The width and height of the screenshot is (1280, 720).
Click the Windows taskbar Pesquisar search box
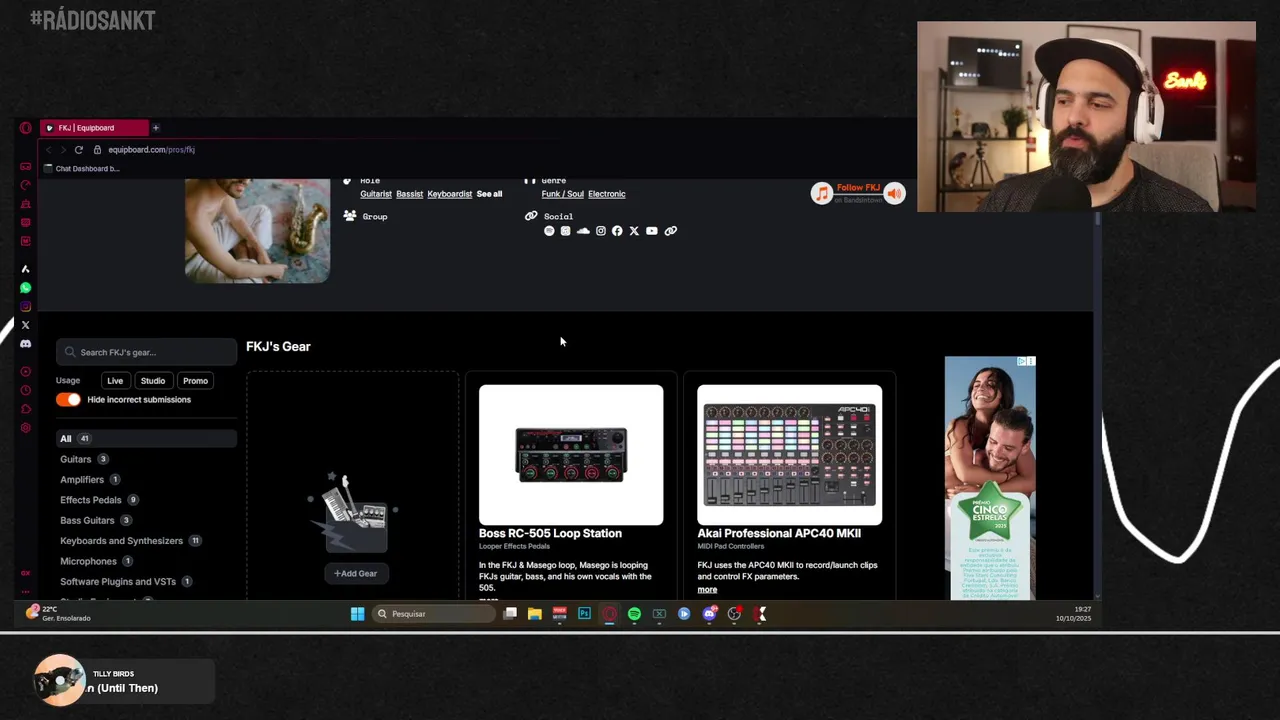click(434, 614)
